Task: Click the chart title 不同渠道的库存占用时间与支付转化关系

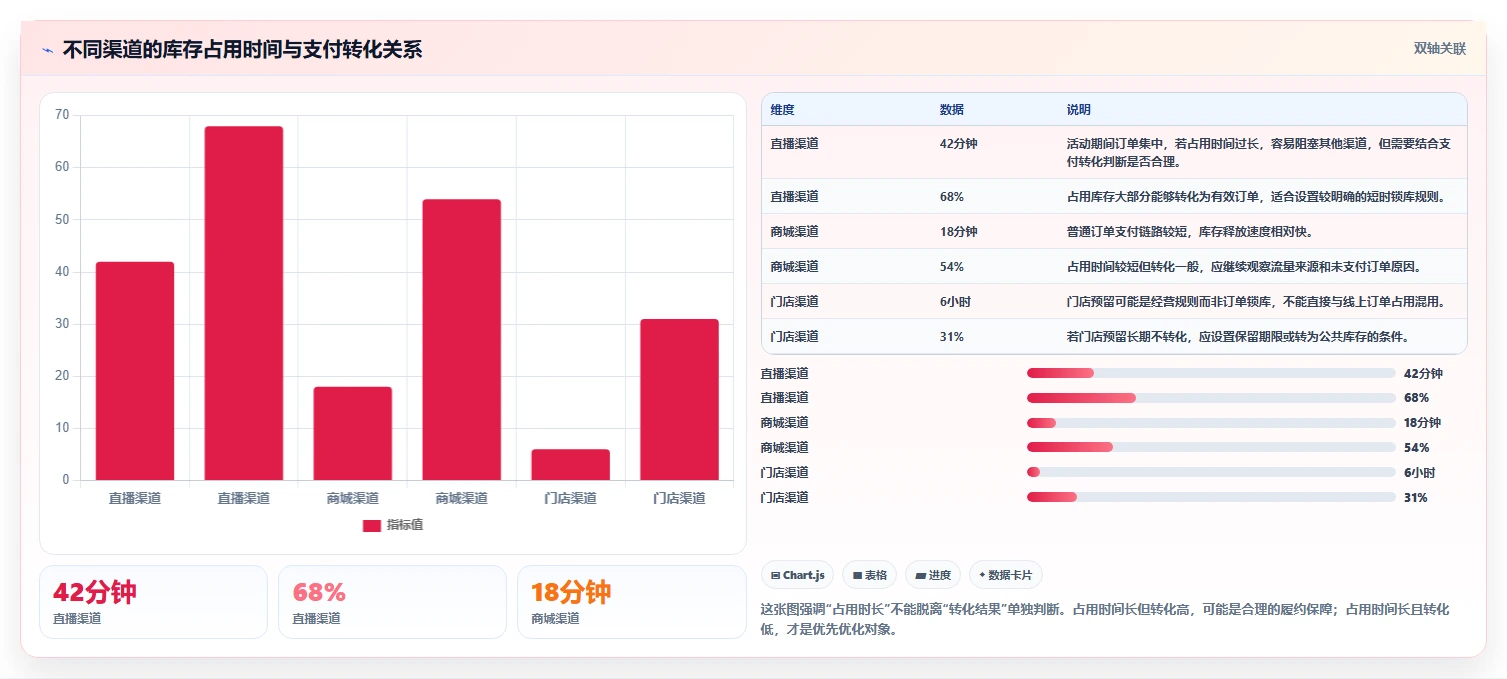Action: point(242,49)
